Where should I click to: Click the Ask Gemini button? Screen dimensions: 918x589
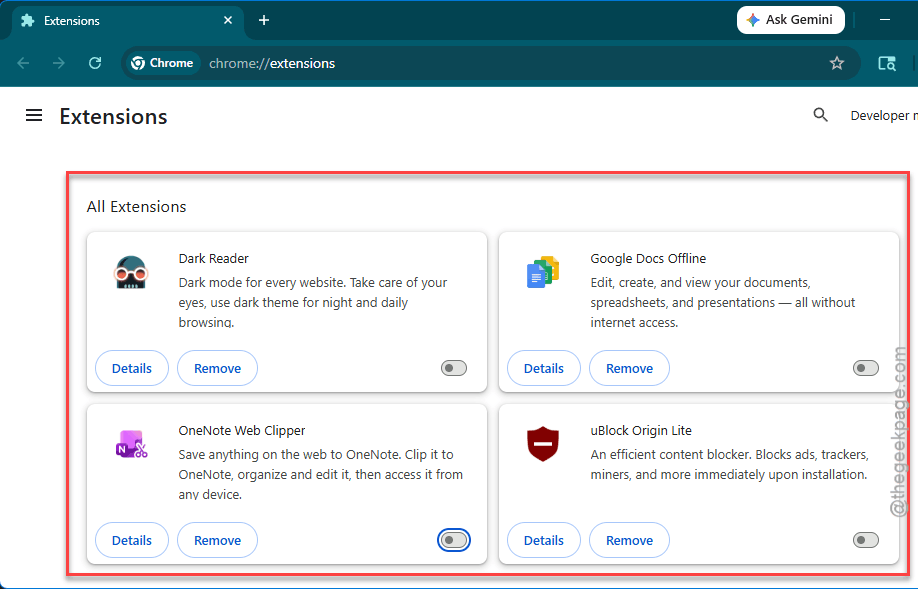790,20
